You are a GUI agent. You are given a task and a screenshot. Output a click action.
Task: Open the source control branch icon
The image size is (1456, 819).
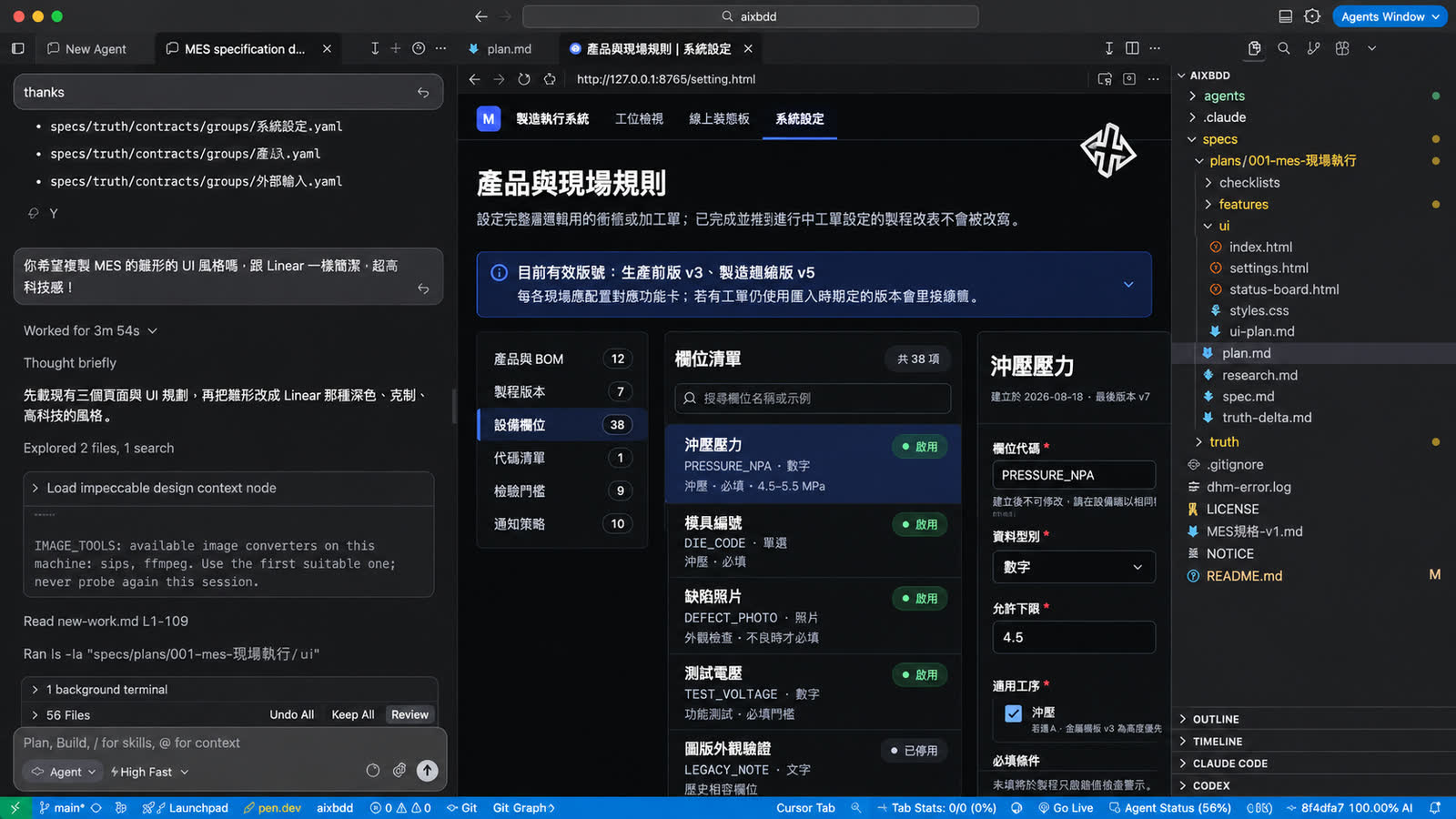[x=1313, y=48]
